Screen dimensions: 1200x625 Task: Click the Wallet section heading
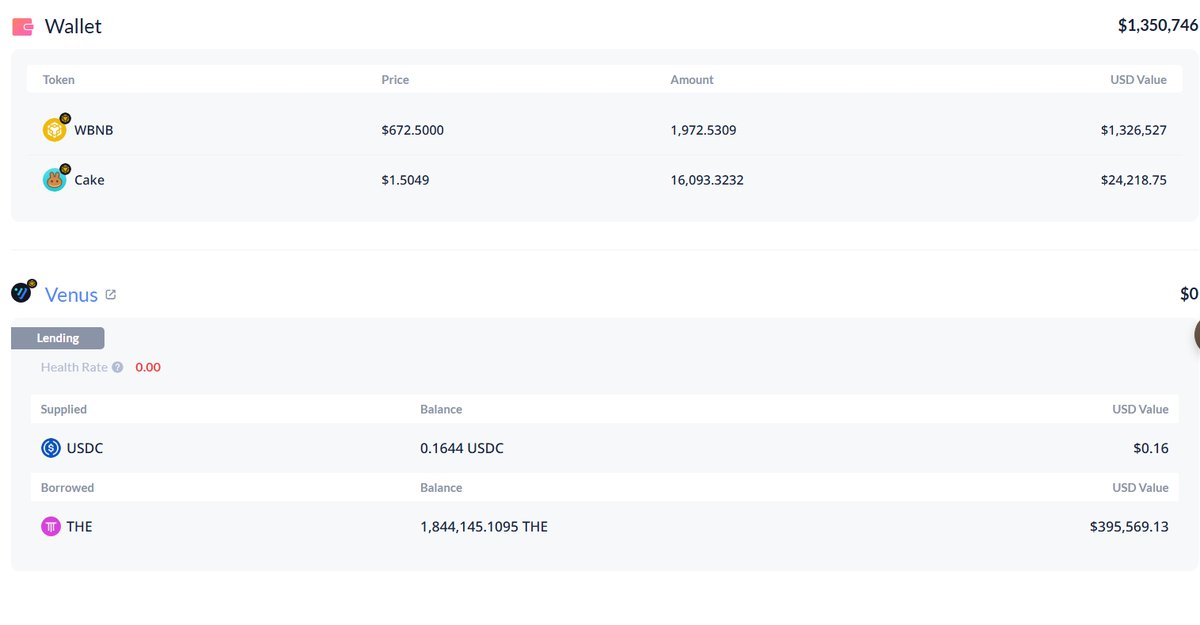coord(73,27)
